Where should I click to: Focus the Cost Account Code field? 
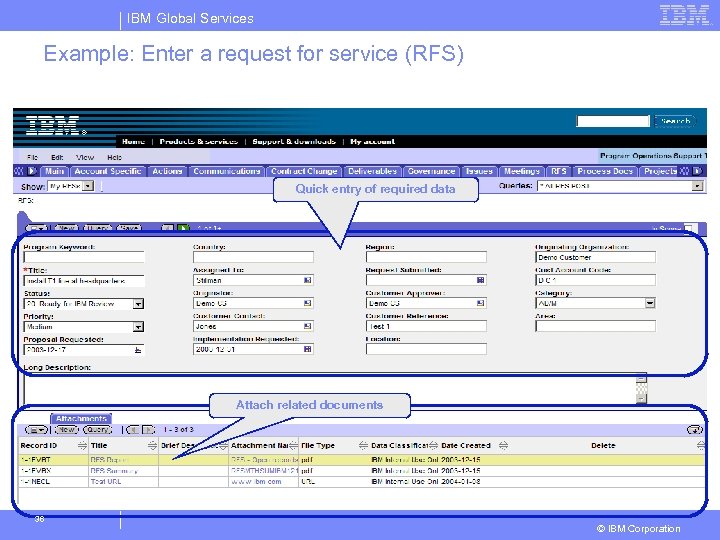pos(596,280)
